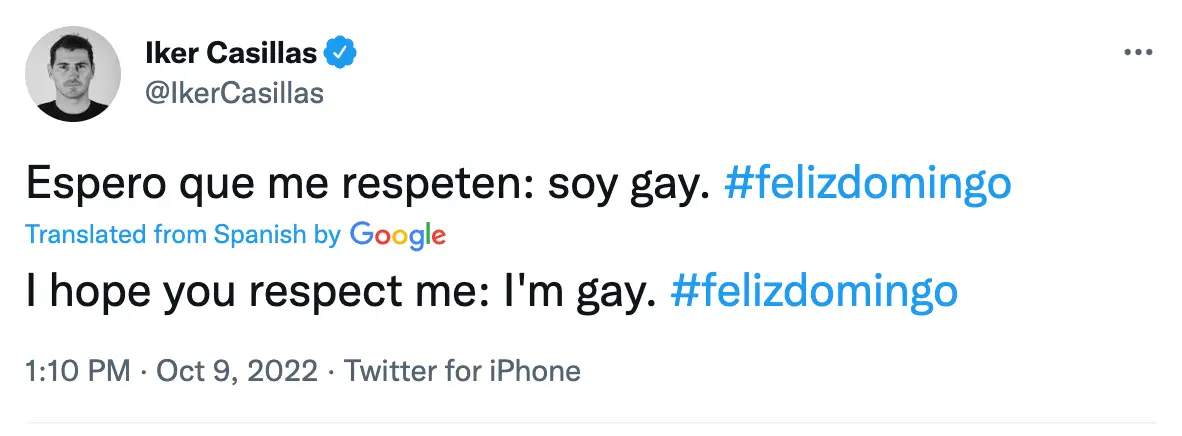Click the Oct 9, 2022 date

(237, 371)
